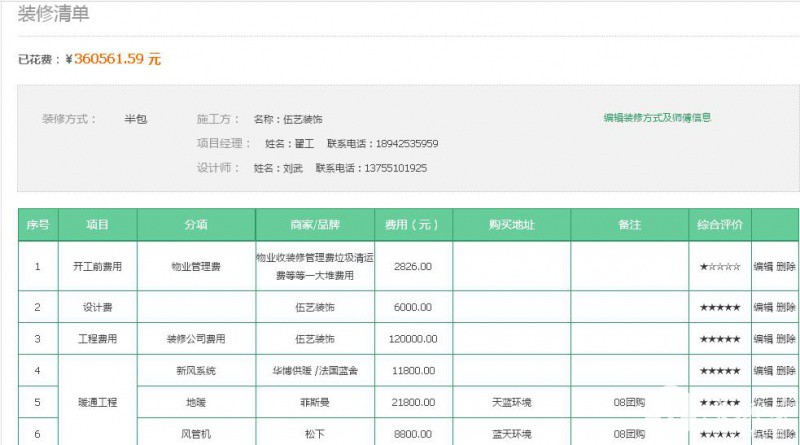Delete the 工程费用 row
The width and height of the screenshot is (800, 445).
787,339
